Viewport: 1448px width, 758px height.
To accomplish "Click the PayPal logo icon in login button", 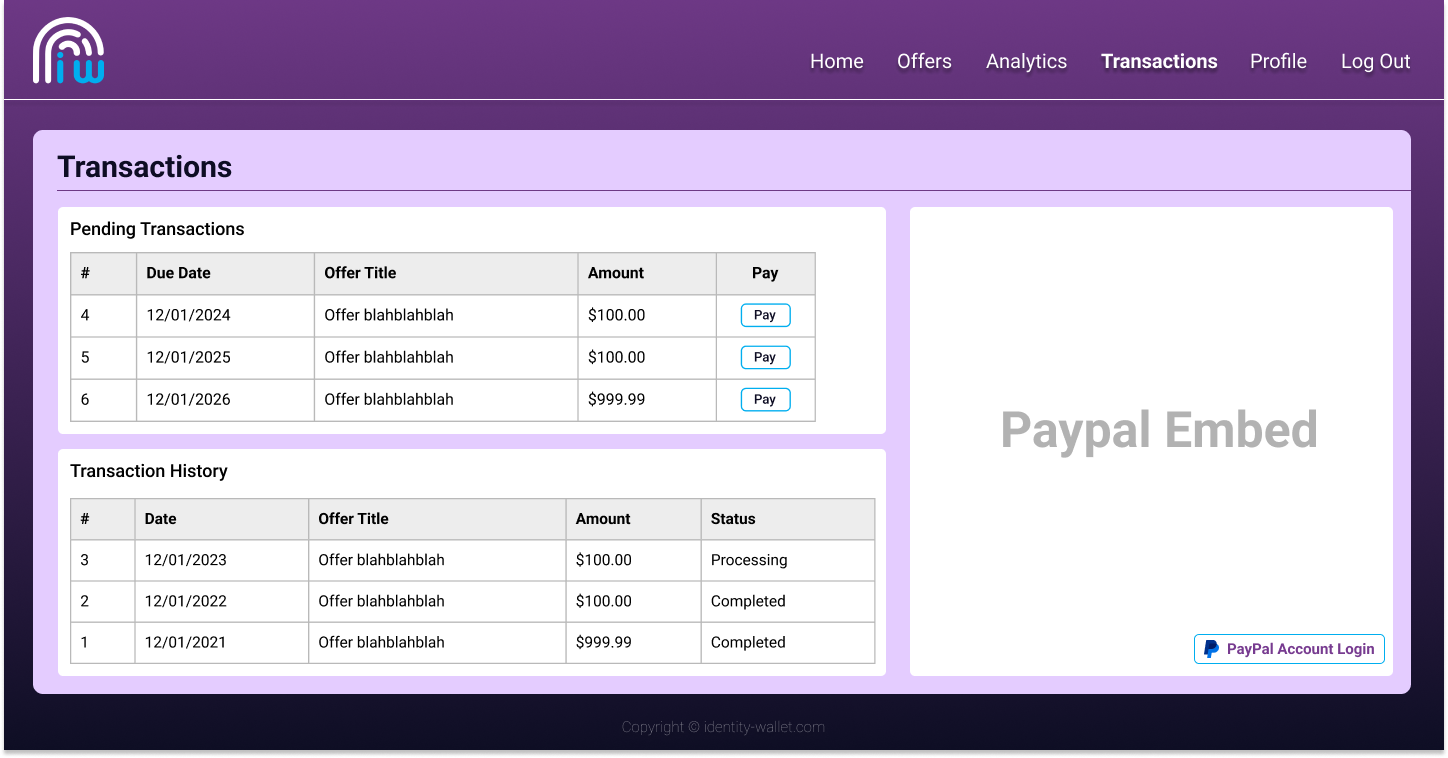I will (1211, 649).
